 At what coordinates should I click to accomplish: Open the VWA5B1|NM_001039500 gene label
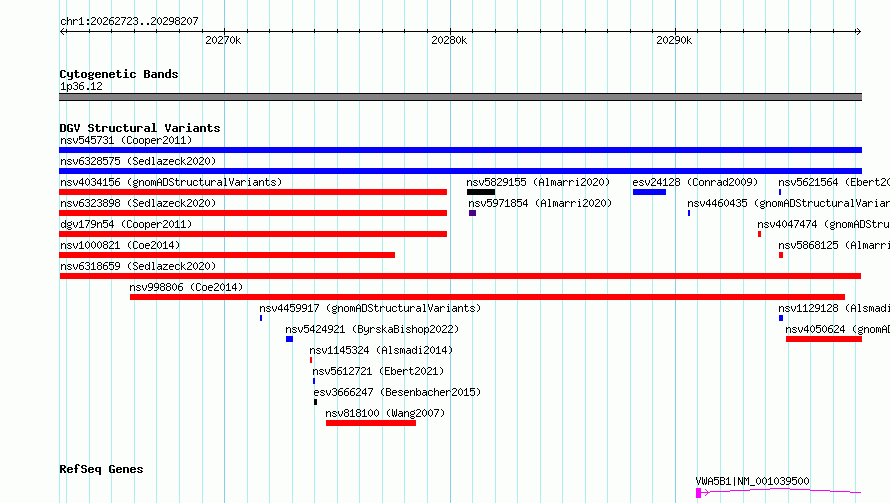point(753,481)
